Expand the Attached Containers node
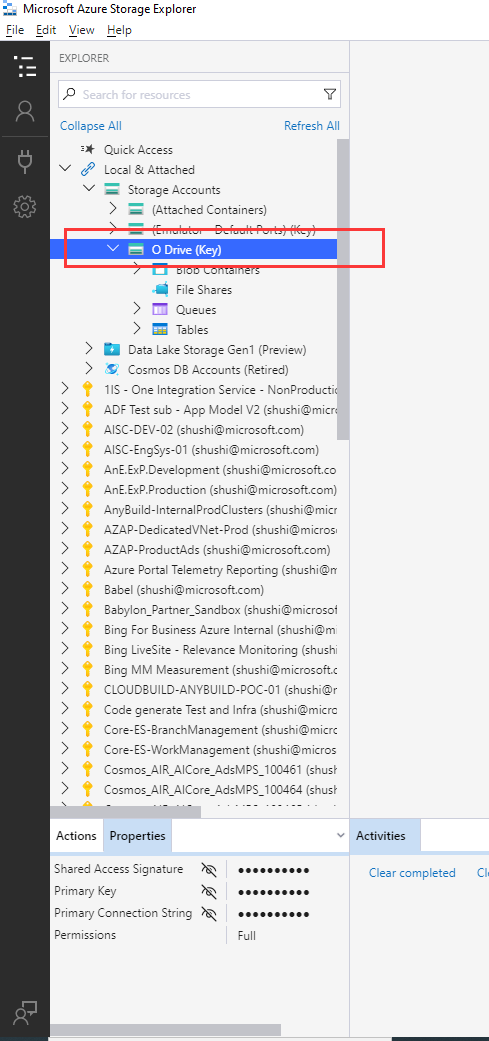This screenshot has width=489, height=1041. (x=113, y=210)
